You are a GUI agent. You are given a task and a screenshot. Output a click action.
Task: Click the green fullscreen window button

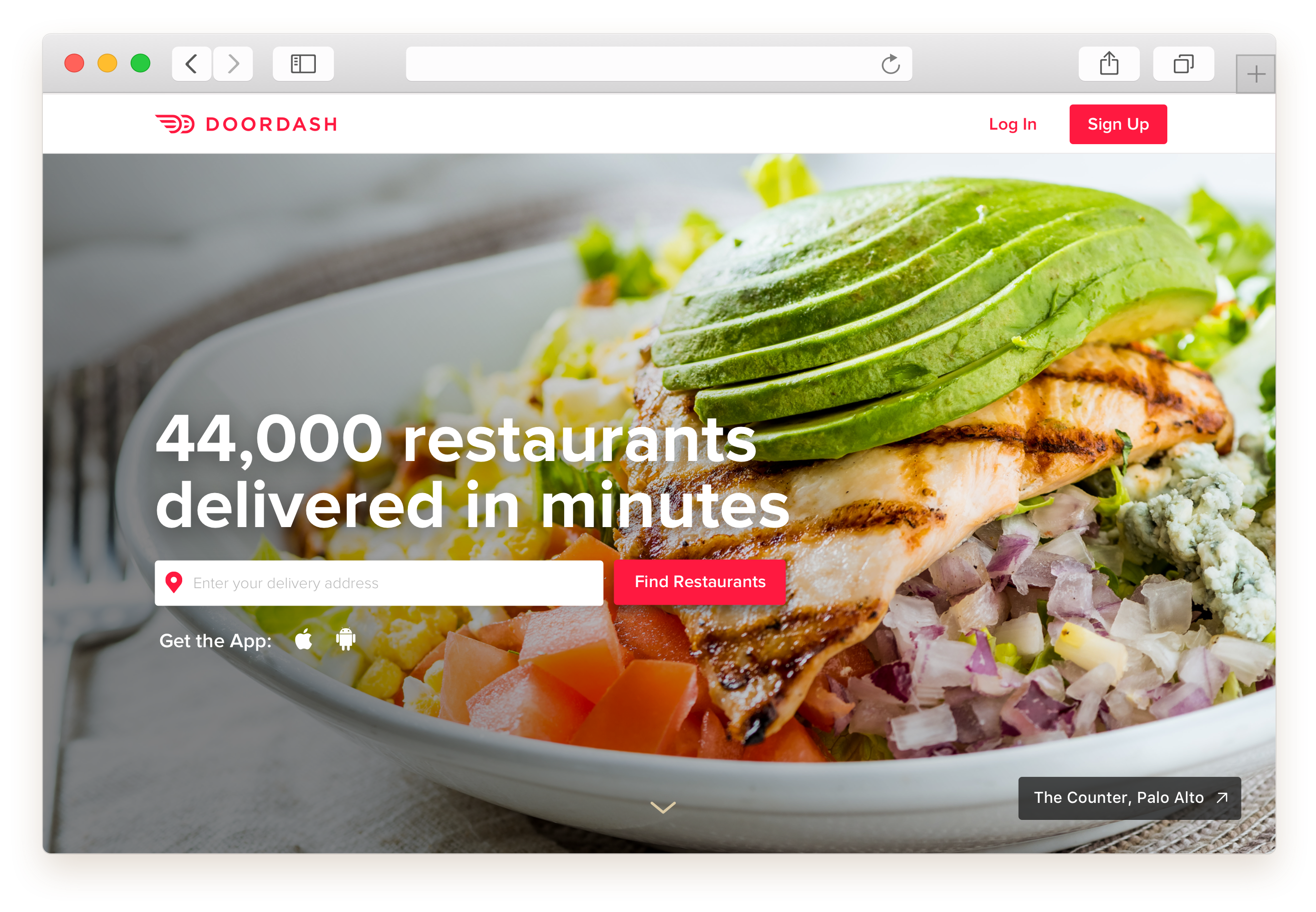(141, 63)
